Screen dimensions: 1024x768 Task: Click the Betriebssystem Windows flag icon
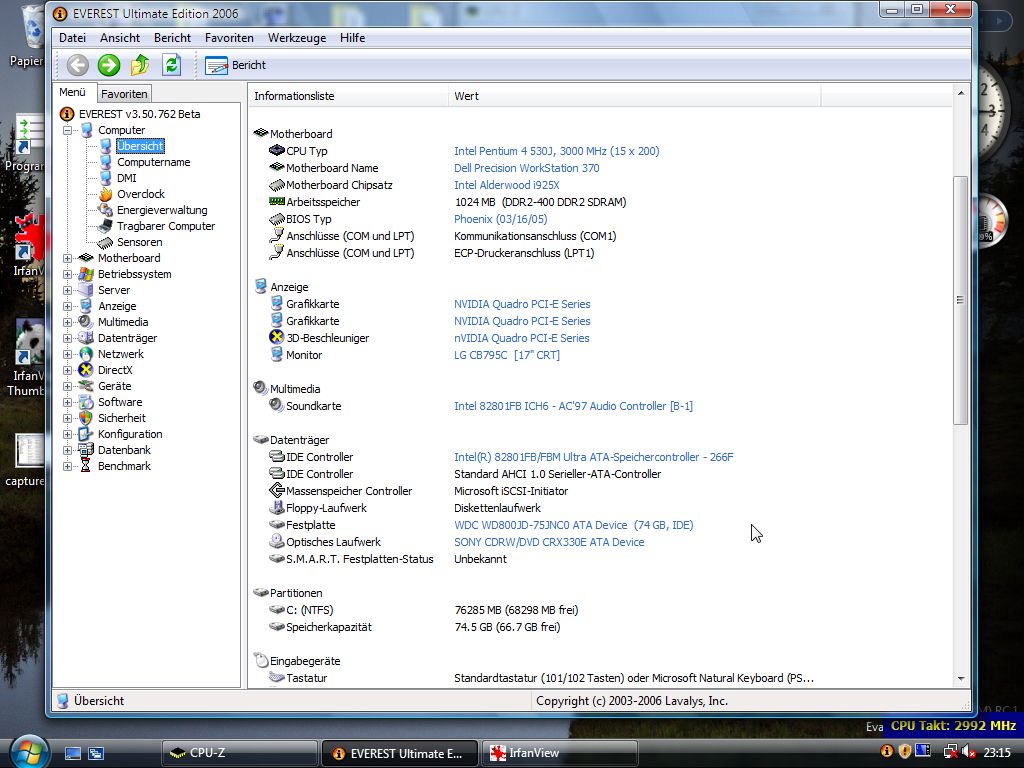click(86, 274)
